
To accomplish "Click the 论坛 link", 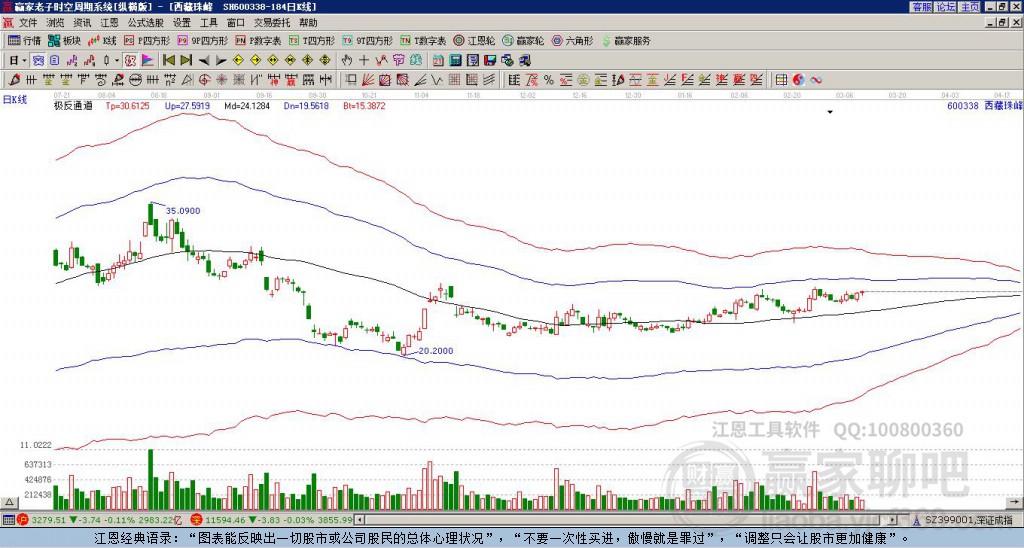I will coord(945,7).
